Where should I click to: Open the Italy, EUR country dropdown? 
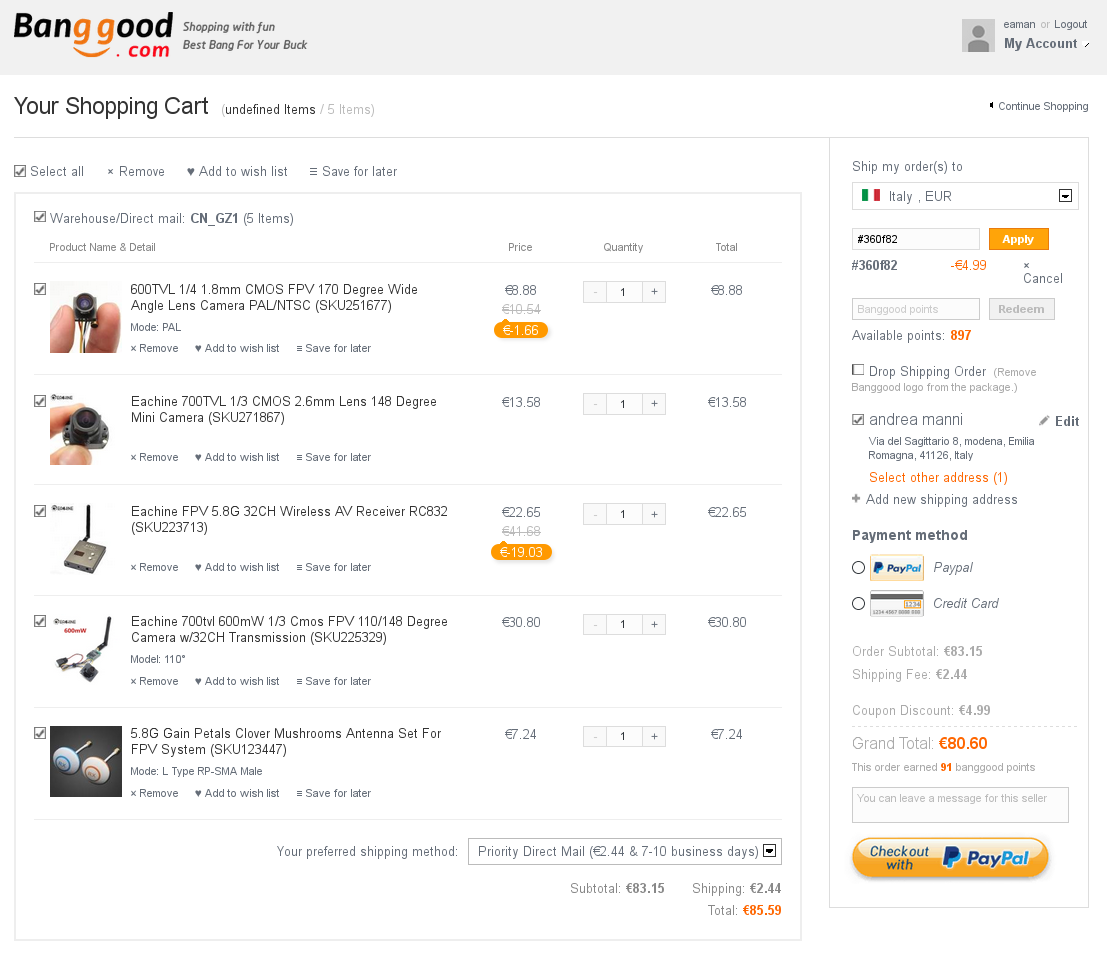965,196
